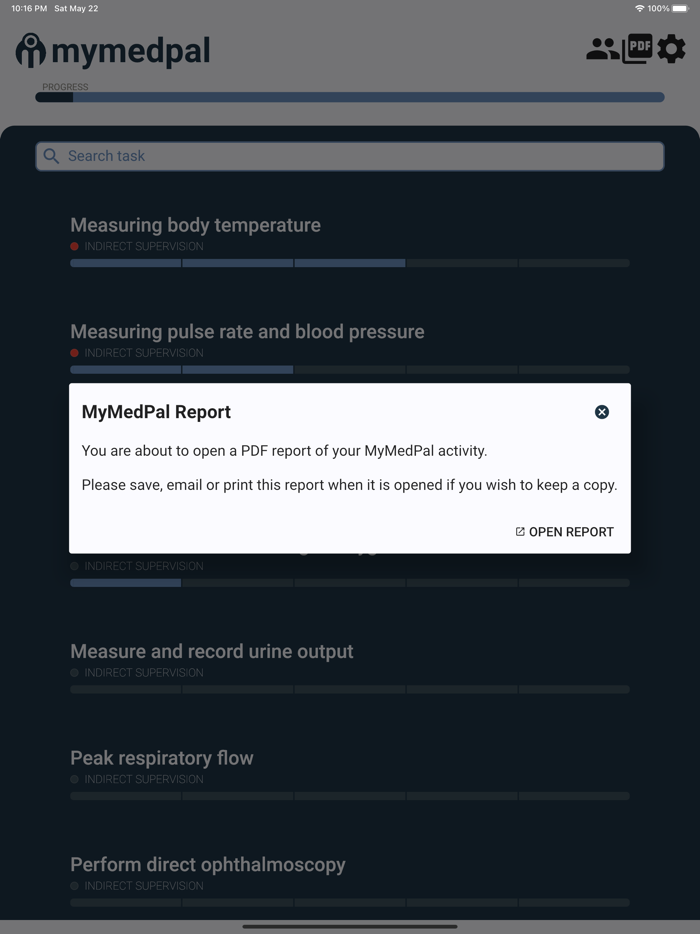Image resolution: width=700 pixels, height=934 pixels.
Task: Click the urine output progress bar
Action: pyautogui.click(x=350, y=689)
